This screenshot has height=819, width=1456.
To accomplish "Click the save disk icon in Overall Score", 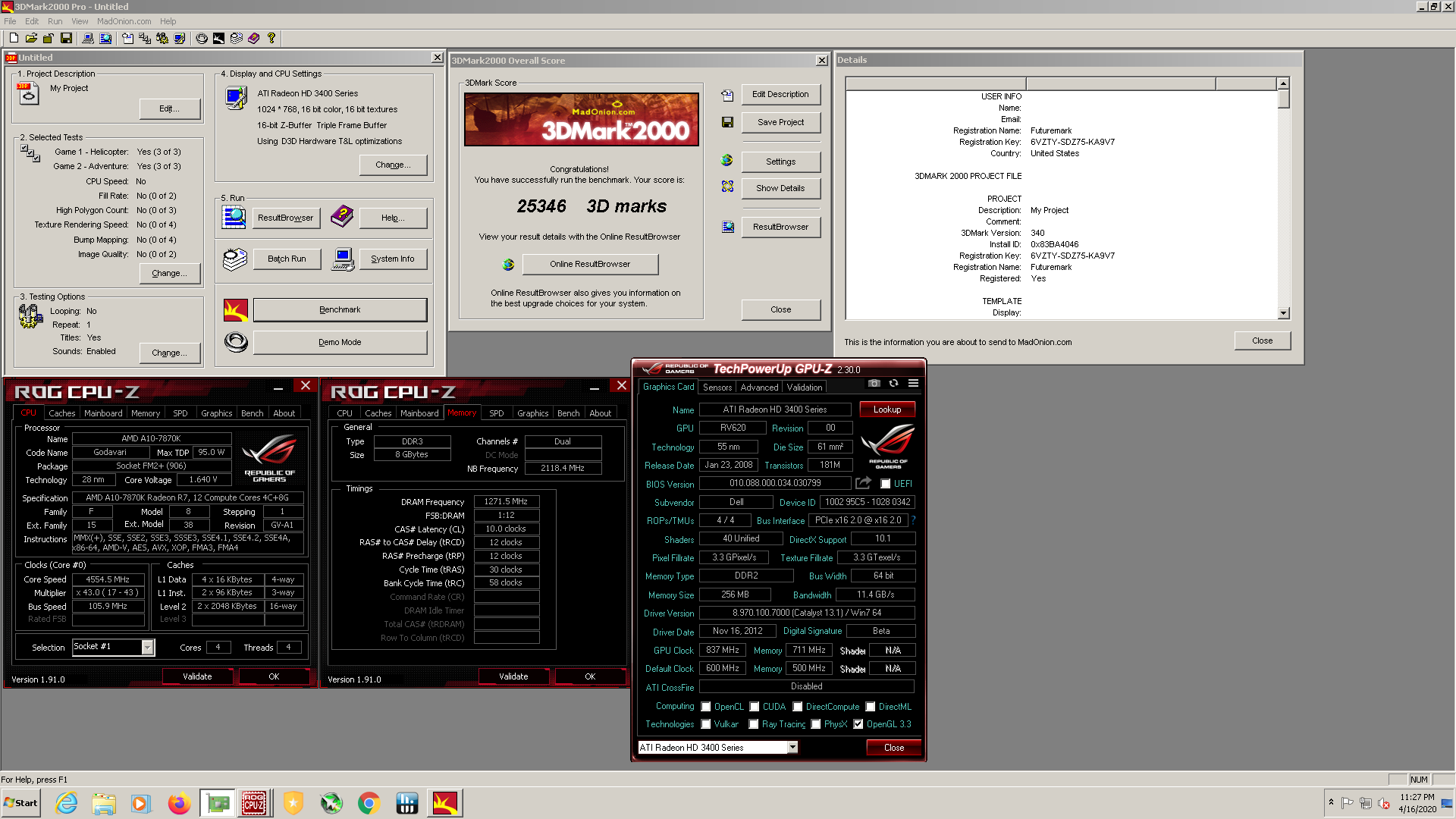I will pos(727,122).
